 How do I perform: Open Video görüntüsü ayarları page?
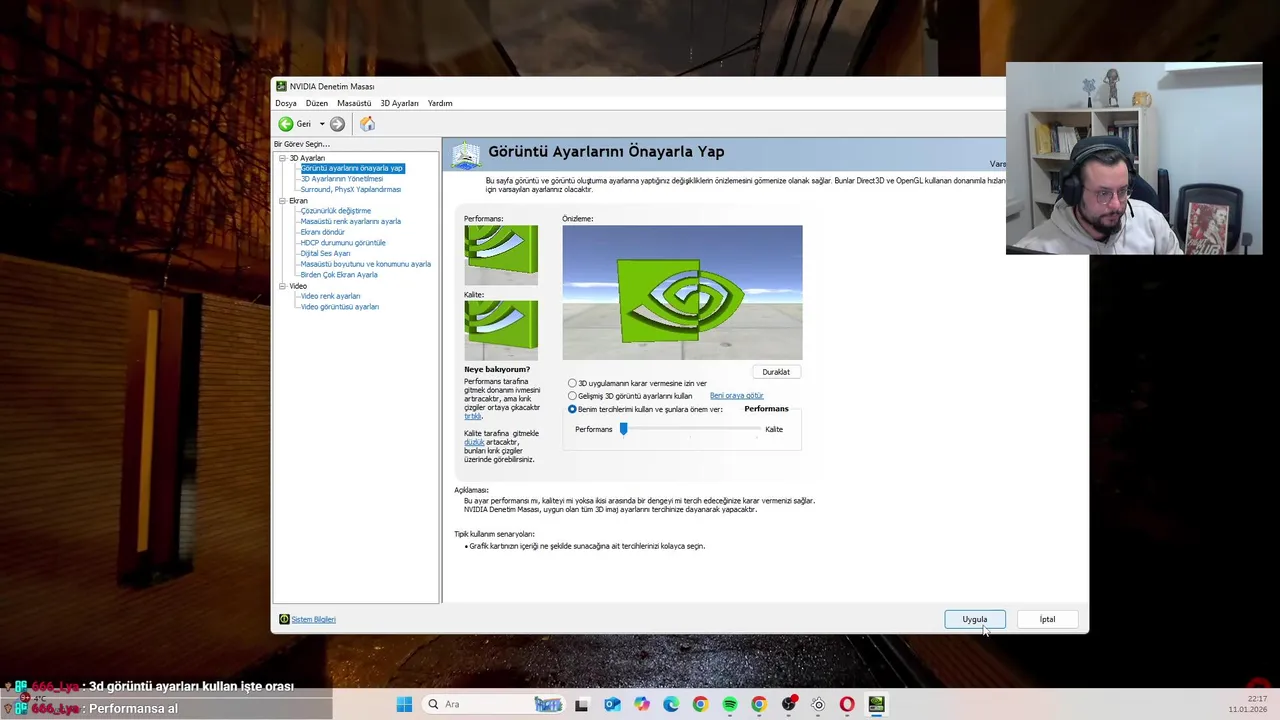click(x=340, y=307)
